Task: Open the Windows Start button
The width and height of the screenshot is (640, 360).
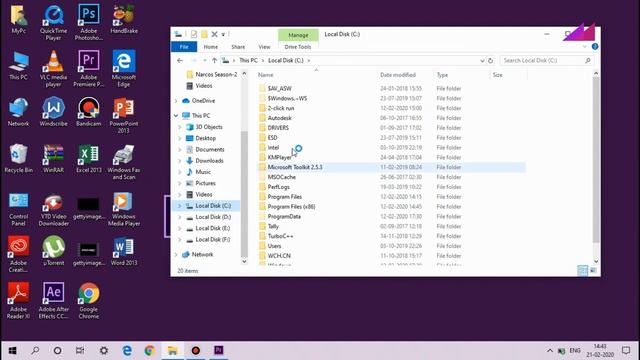Action: [13, 350]
